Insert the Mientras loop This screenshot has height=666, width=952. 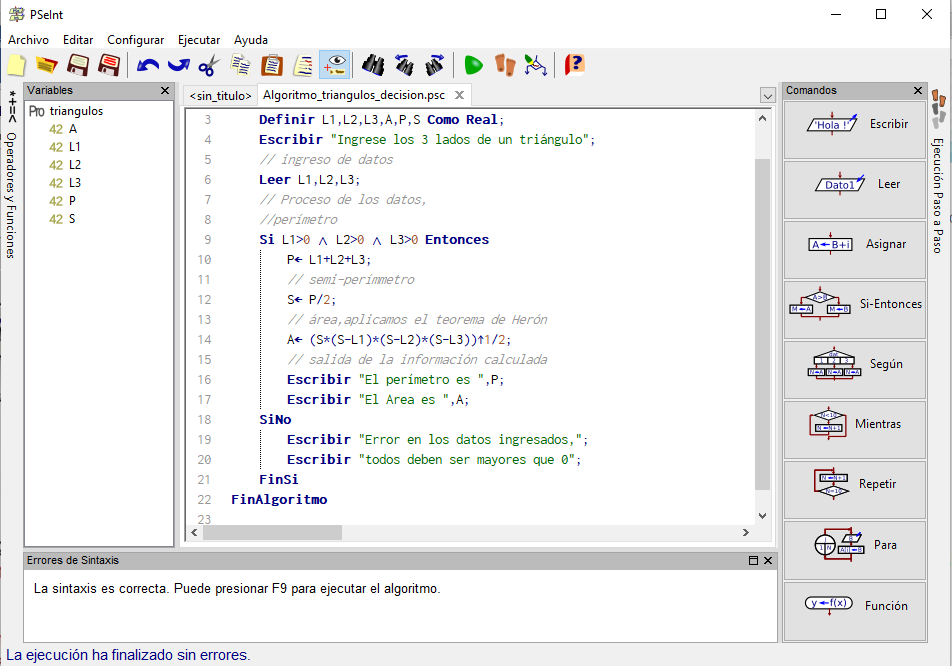(x=855, y=430)
